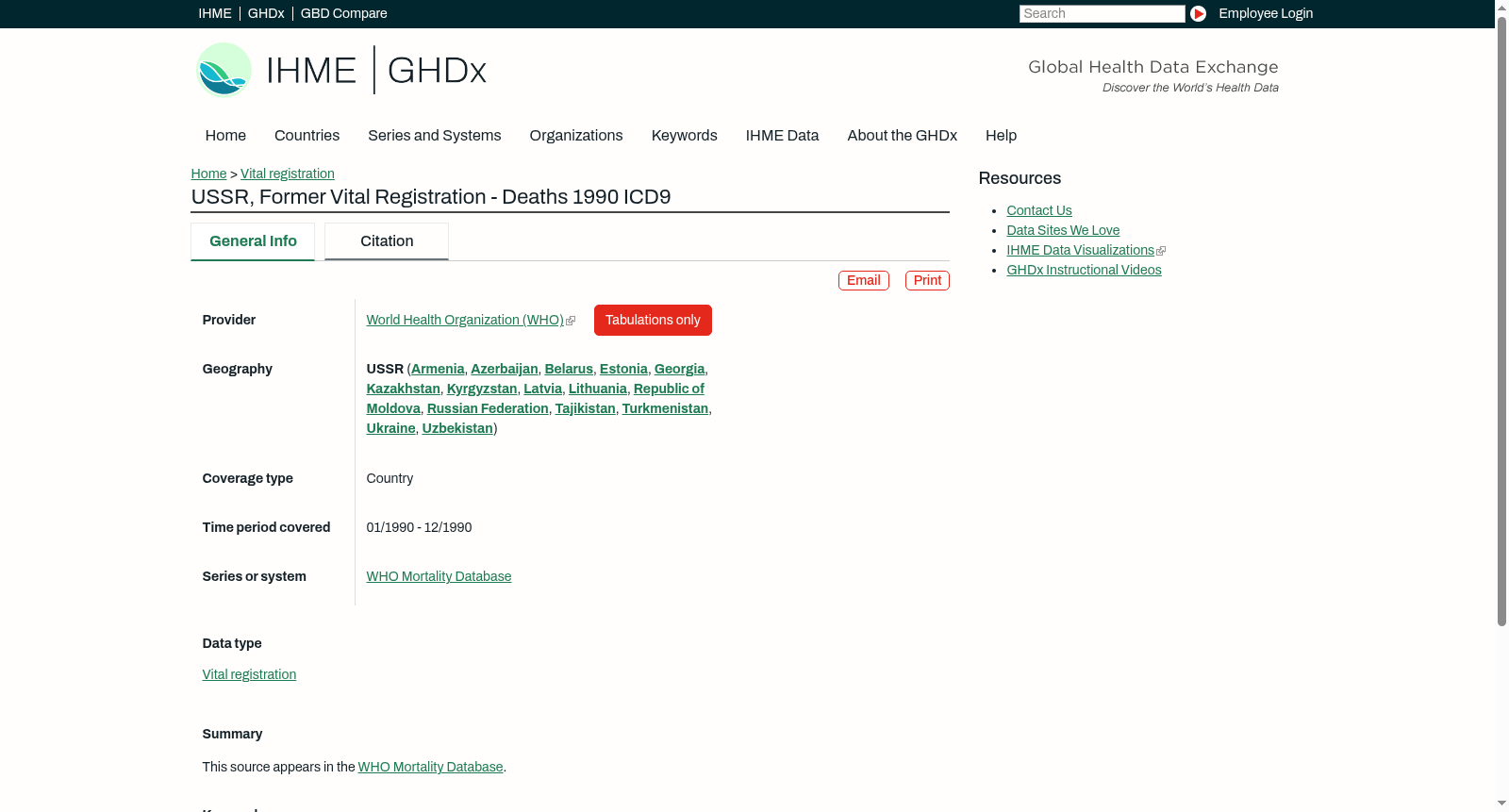1509x812 pixels.
Task: Open GBD Compare link
Action: click(344, 13)
